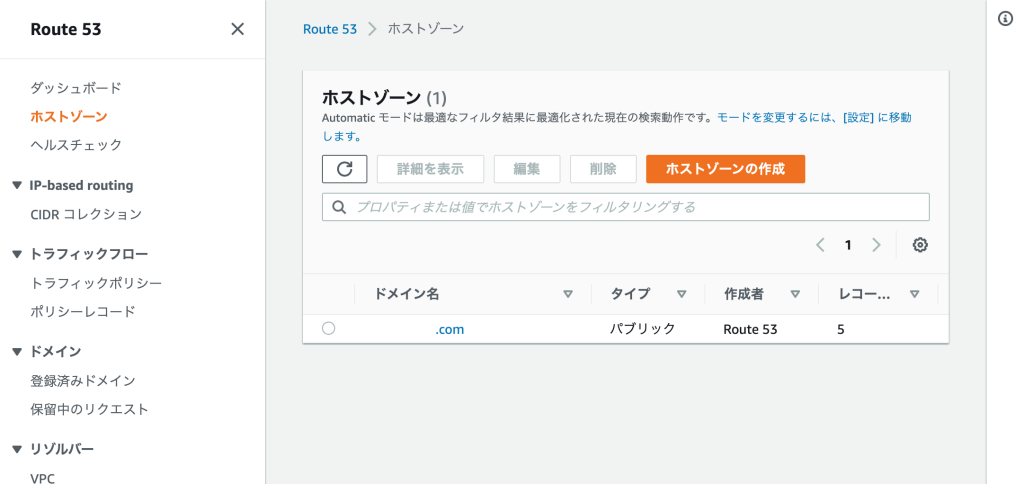The image size is (1024, 484).
Task: Open the .com domain name link
Action: coord(449,329)
